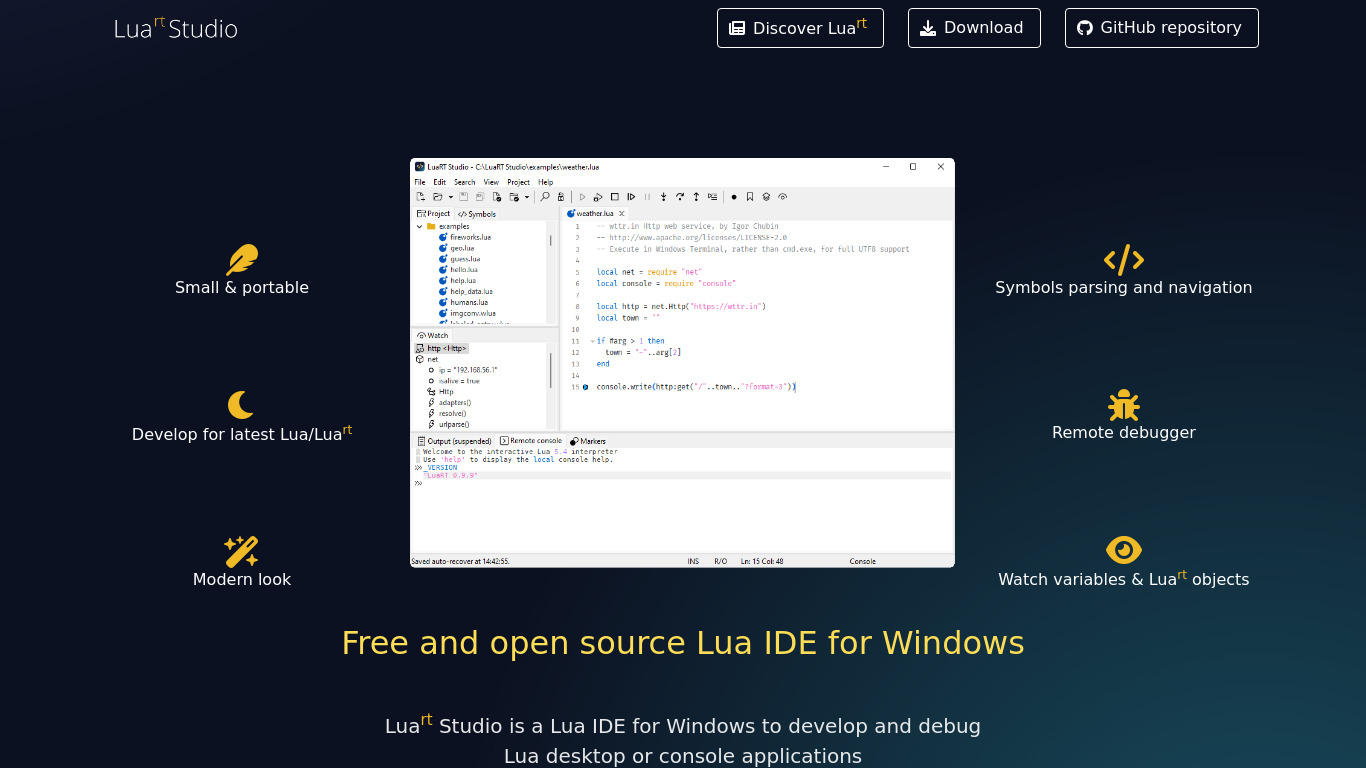Click the magnifier Find icon in IDE toolbar

coord(545,197)
